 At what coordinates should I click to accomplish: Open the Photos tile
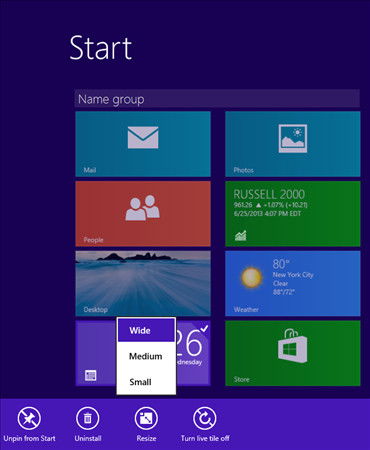pyautogui.click(x=293, y=144)
